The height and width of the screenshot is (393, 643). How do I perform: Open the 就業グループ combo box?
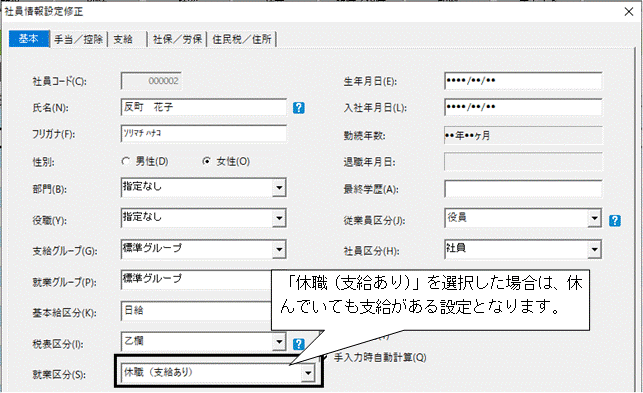196,279
